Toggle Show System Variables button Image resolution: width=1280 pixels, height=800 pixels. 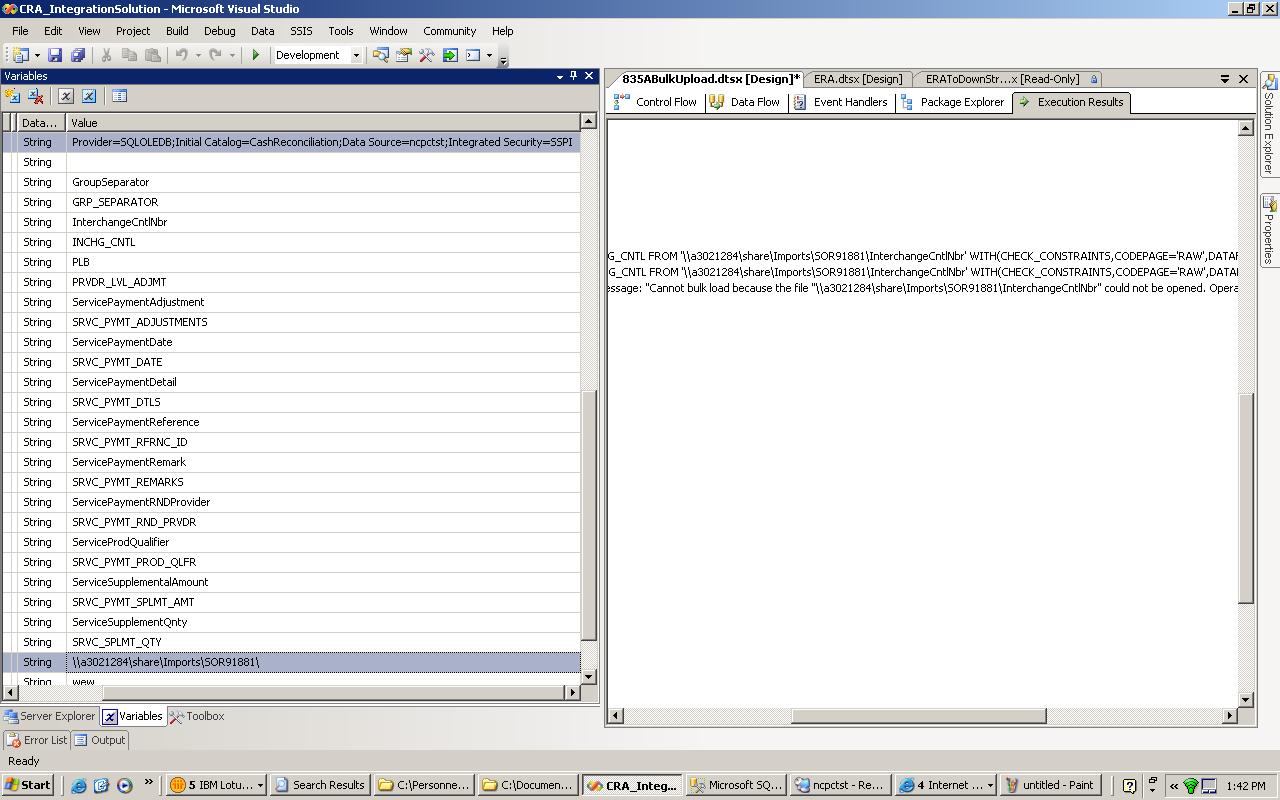point(66,96)
